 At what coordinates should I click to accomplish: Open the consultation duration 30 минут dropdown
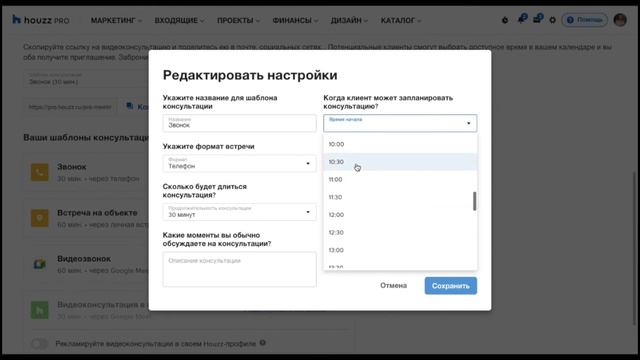[239, 212]
